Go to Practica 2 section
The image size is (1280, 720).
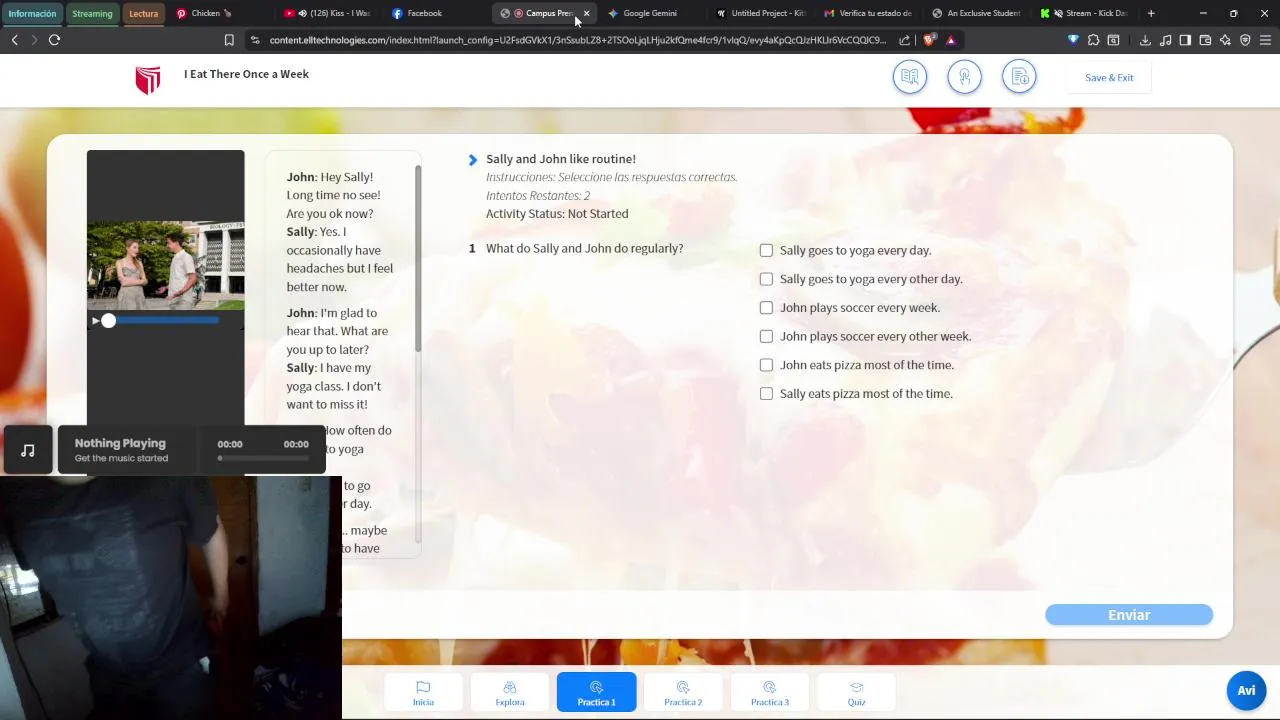[x=683, y=692]
